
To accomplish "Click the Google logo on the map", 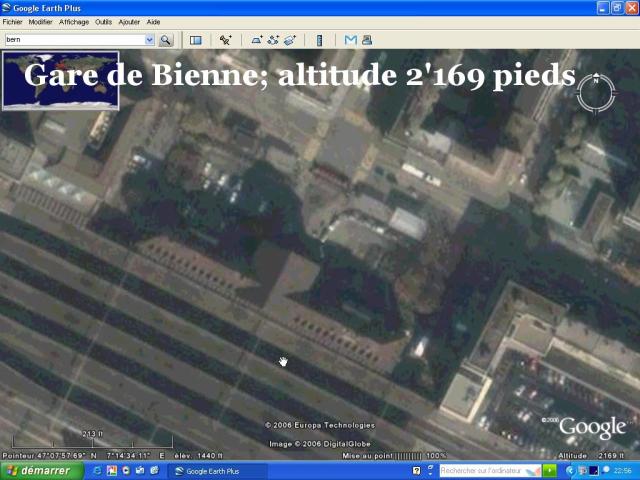I will [x=591, y=427].
